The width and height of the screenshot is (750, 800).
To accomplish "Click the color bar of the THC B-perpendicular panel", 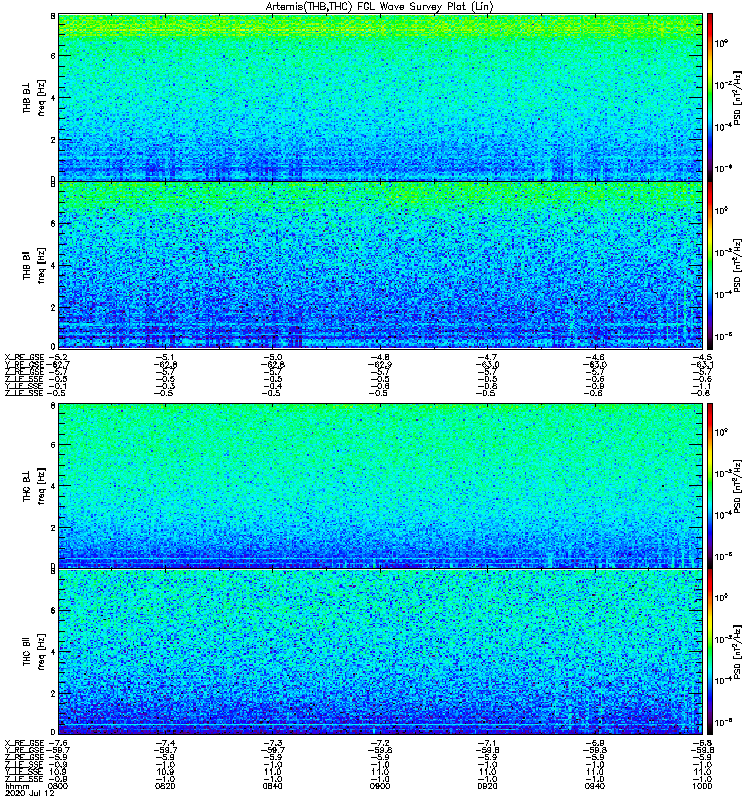I will pos(709,486).
